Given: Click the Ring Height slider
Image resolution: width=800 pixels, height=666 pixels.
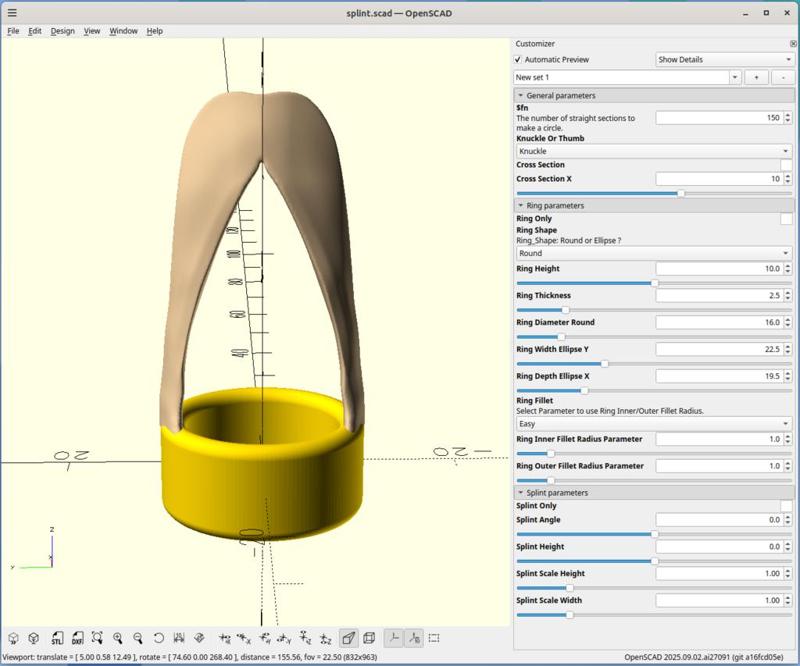Looking at the screenshot, I should pos(653,283).
